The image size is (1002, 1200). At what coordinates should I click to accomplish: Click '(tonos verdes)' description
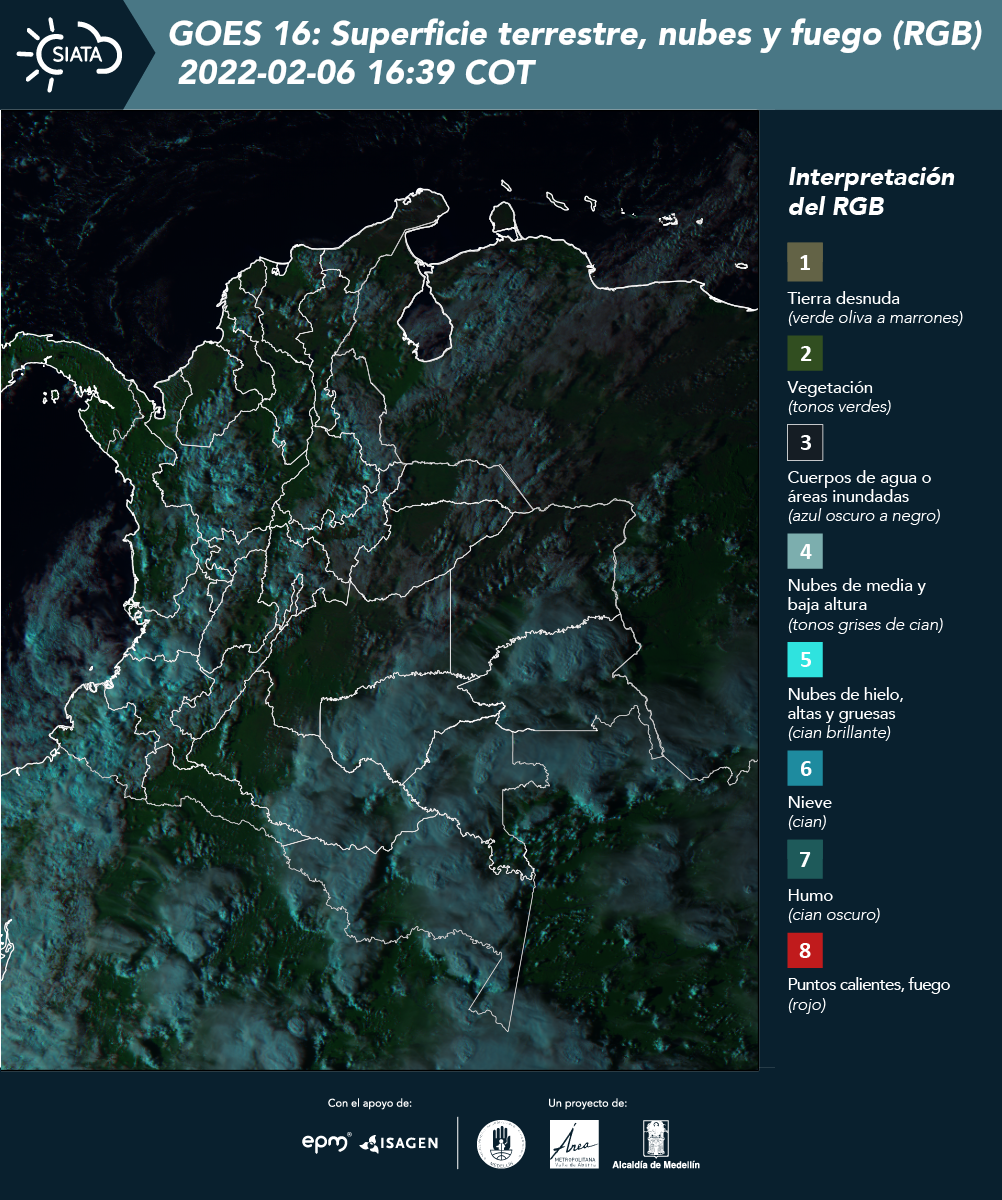click(839, 407)
